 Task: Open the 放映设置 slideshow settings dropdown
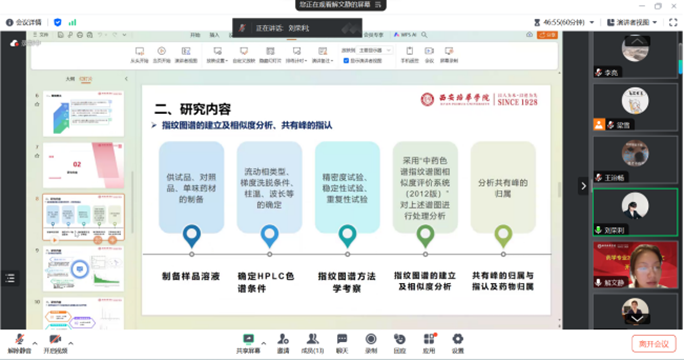coord(217,55)
